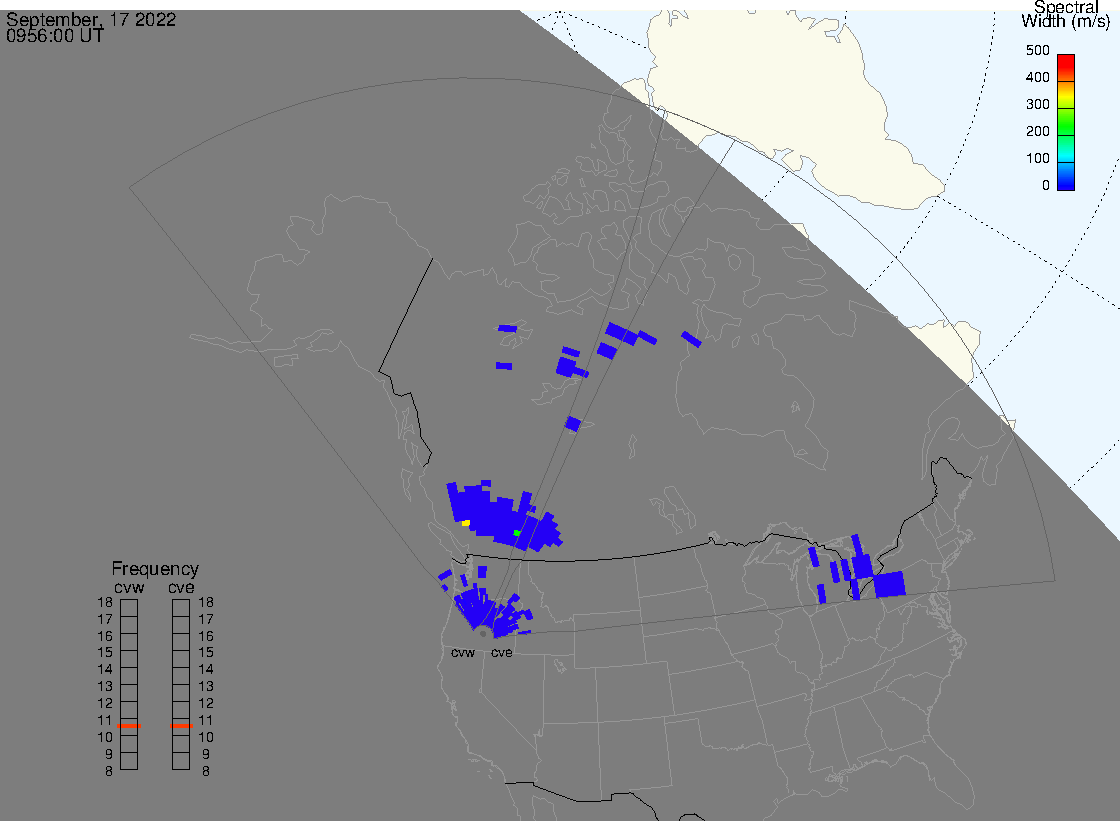Click the red cvw frequency marker

[x=129, y=726]
